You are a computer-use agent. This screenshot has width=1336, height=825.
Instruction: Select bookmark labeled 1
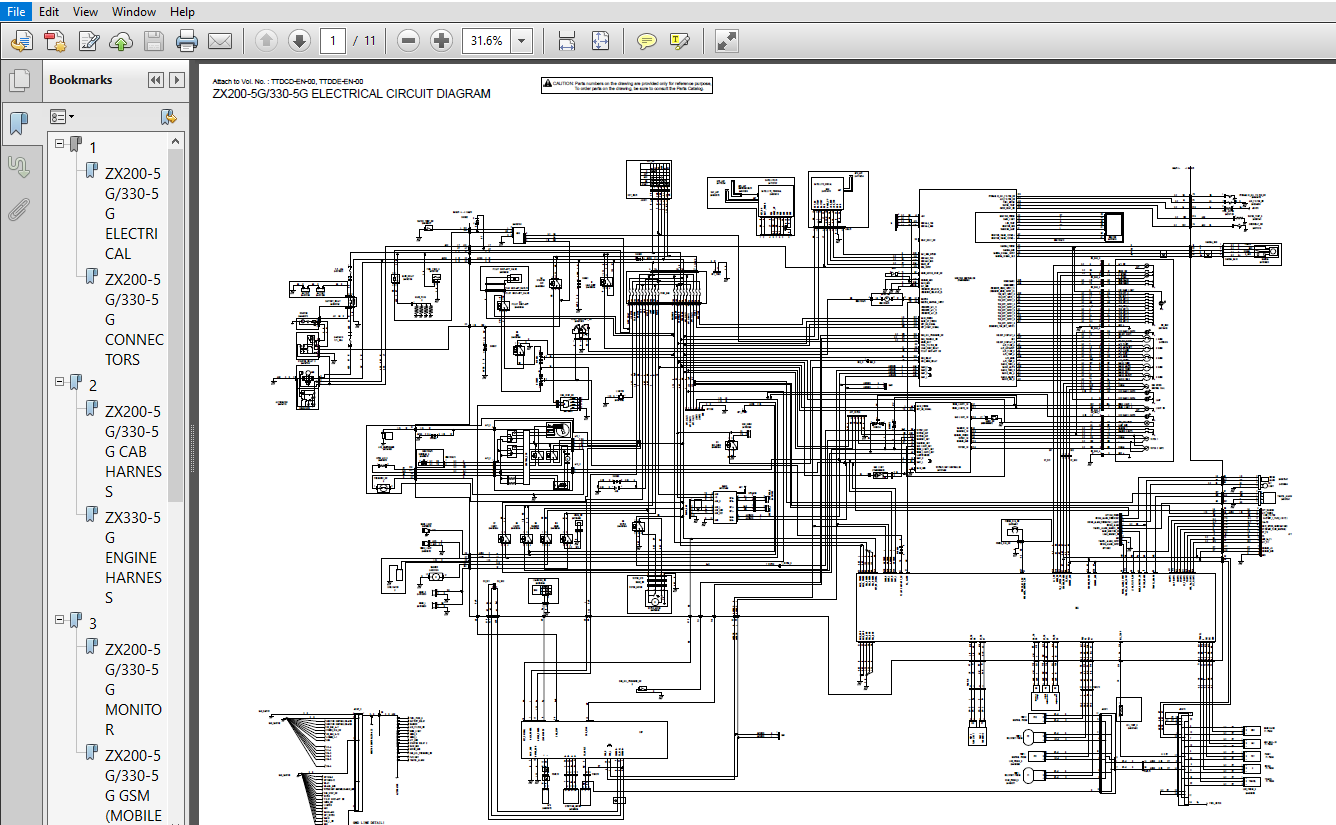click(93, 147)
